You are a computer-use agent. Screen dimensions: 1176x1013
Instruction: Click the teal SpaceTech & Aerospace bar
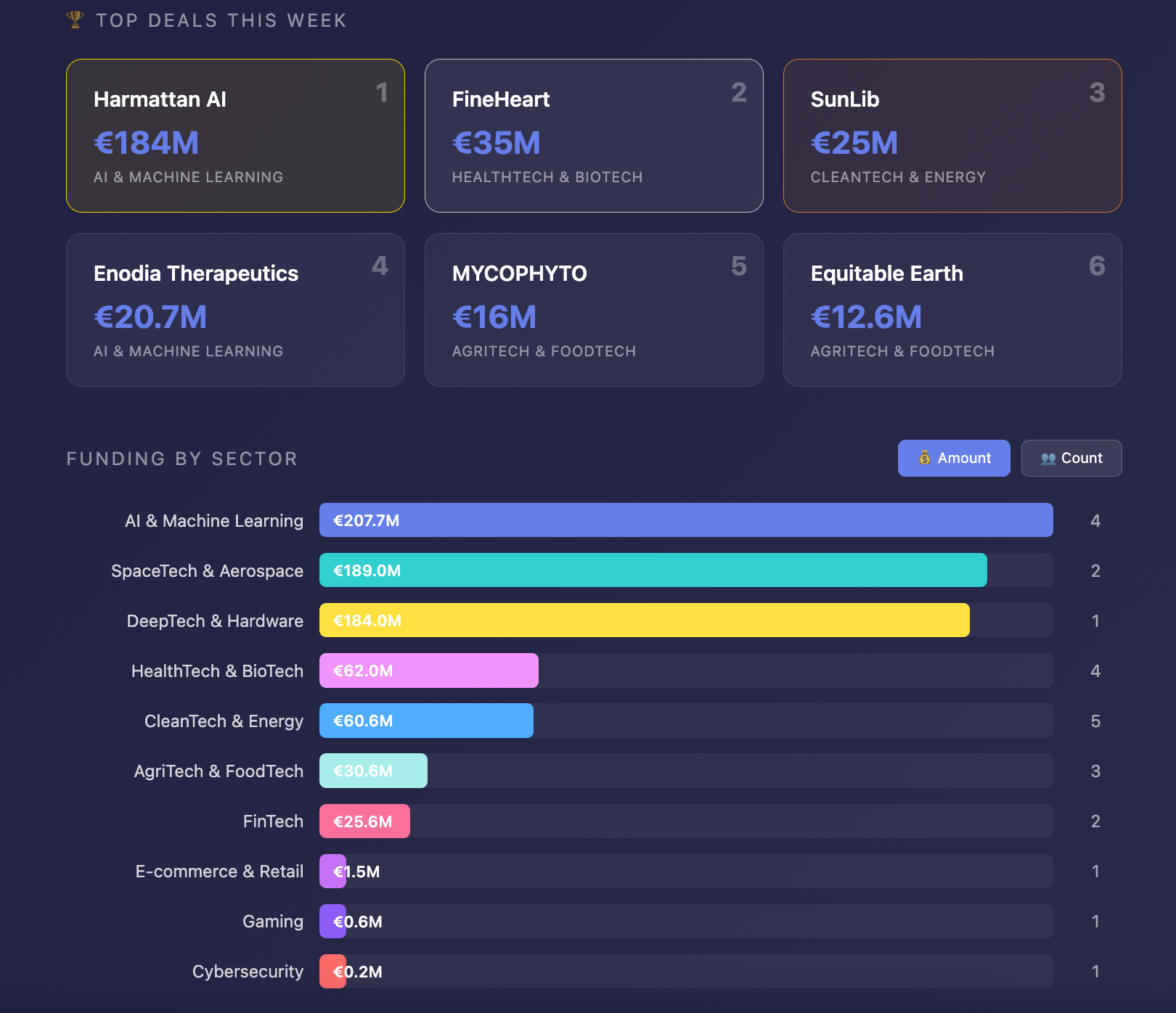(653, 570)
